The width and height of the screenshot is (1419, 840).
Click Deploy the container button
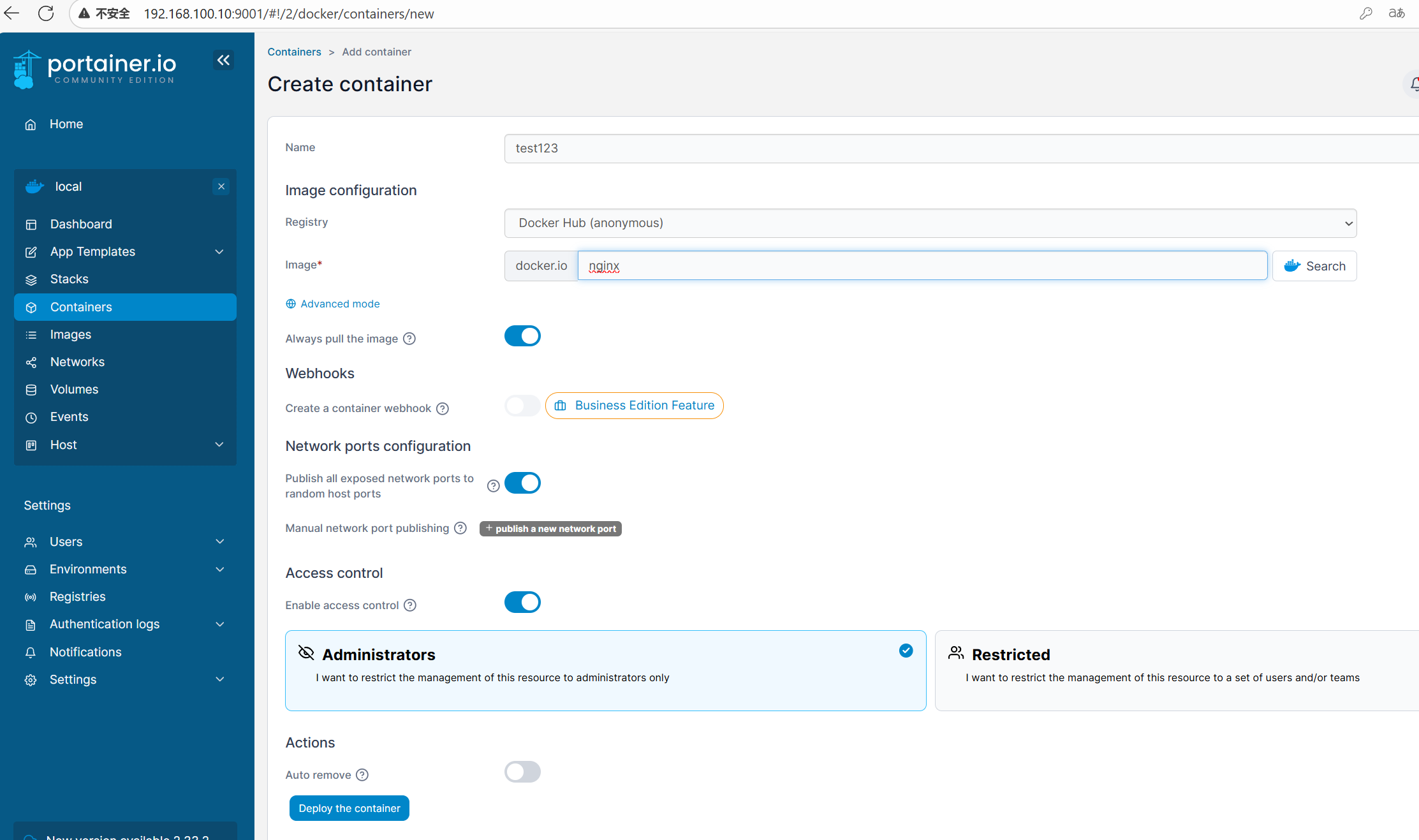(x=349, y=809)
